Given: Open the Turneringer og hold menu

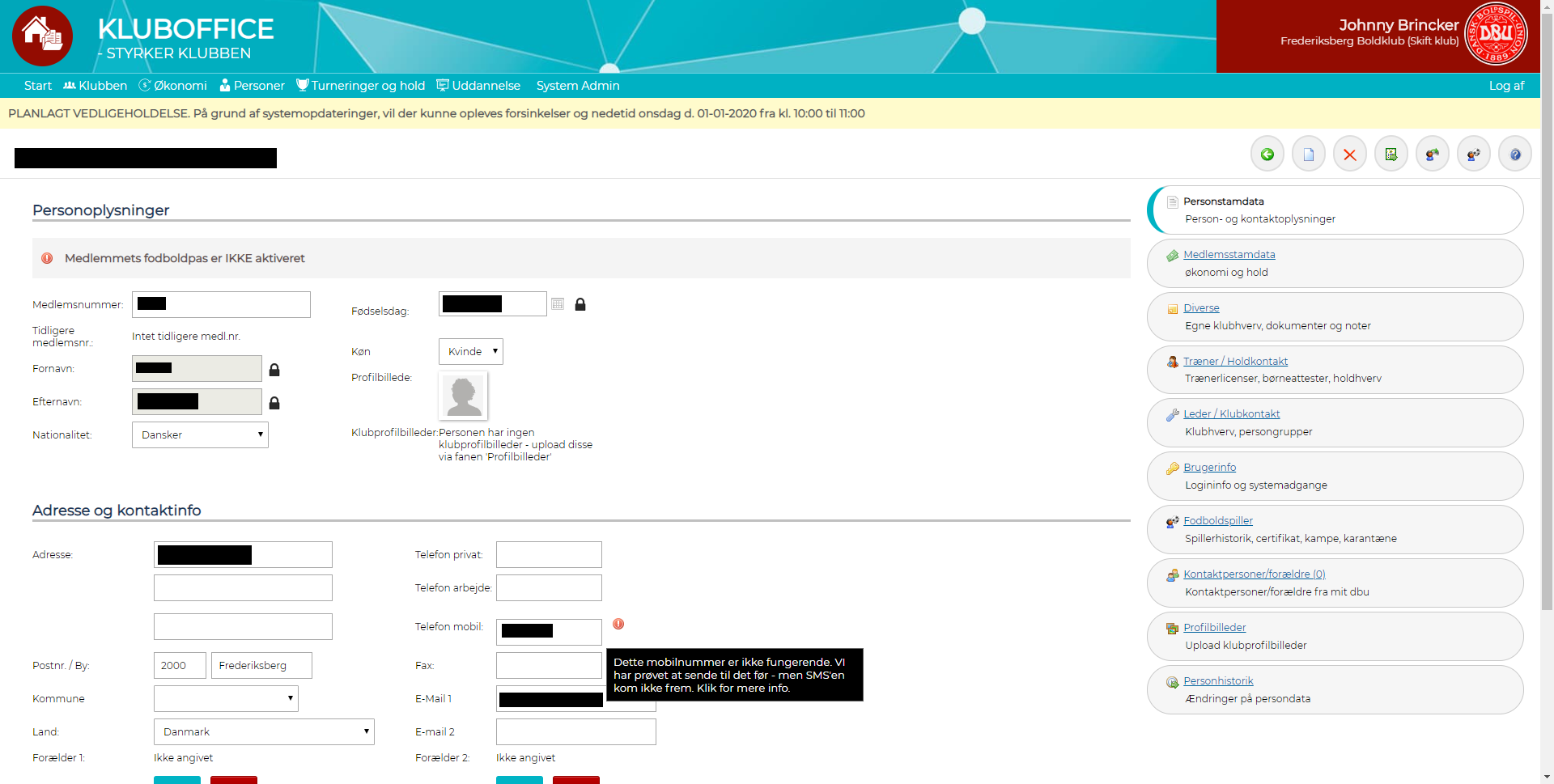Looking at the screenshot, I should point(361,86).
